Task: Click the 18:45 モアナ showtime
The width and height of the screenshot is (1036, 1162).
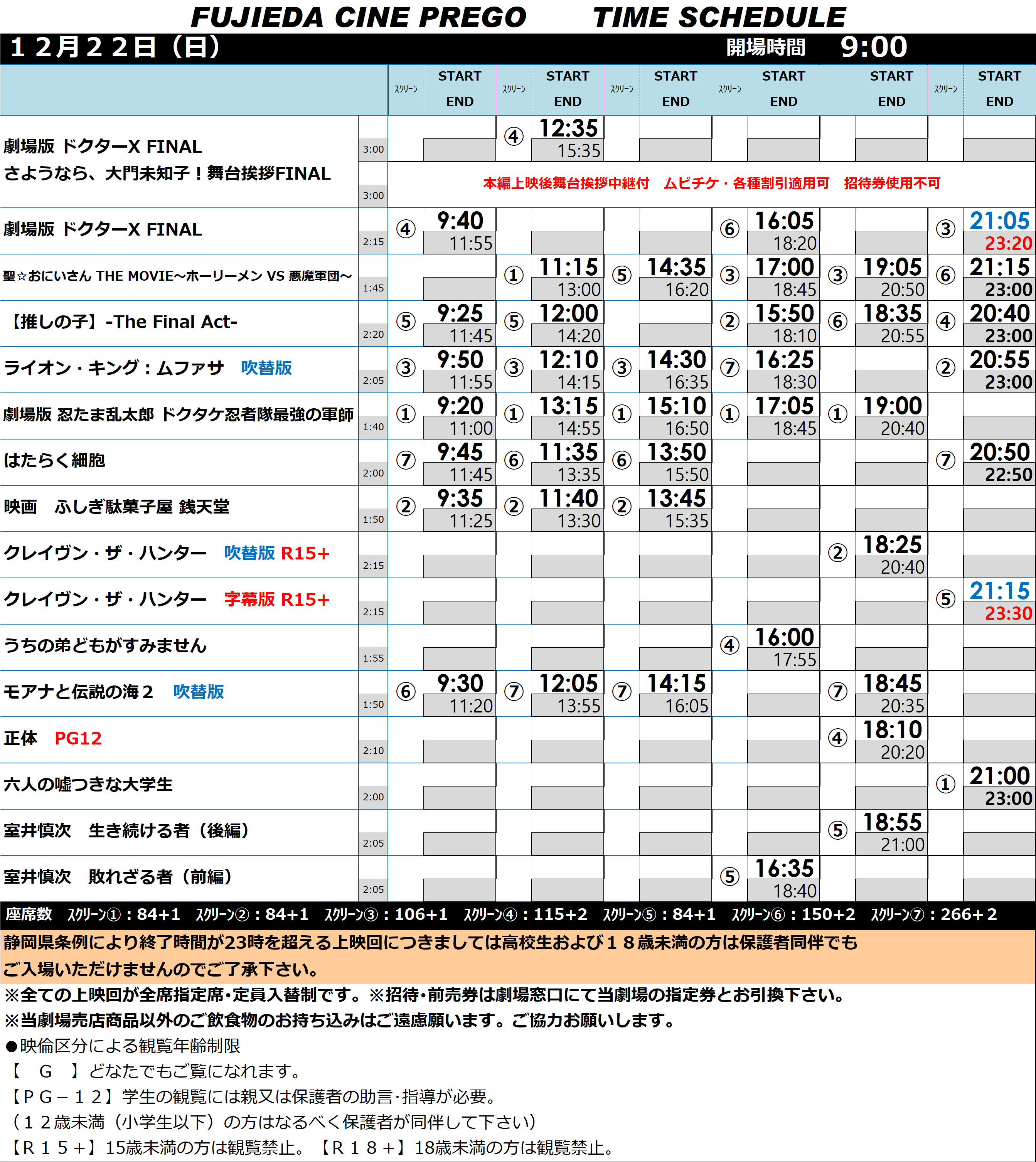Action: [892, 683]
